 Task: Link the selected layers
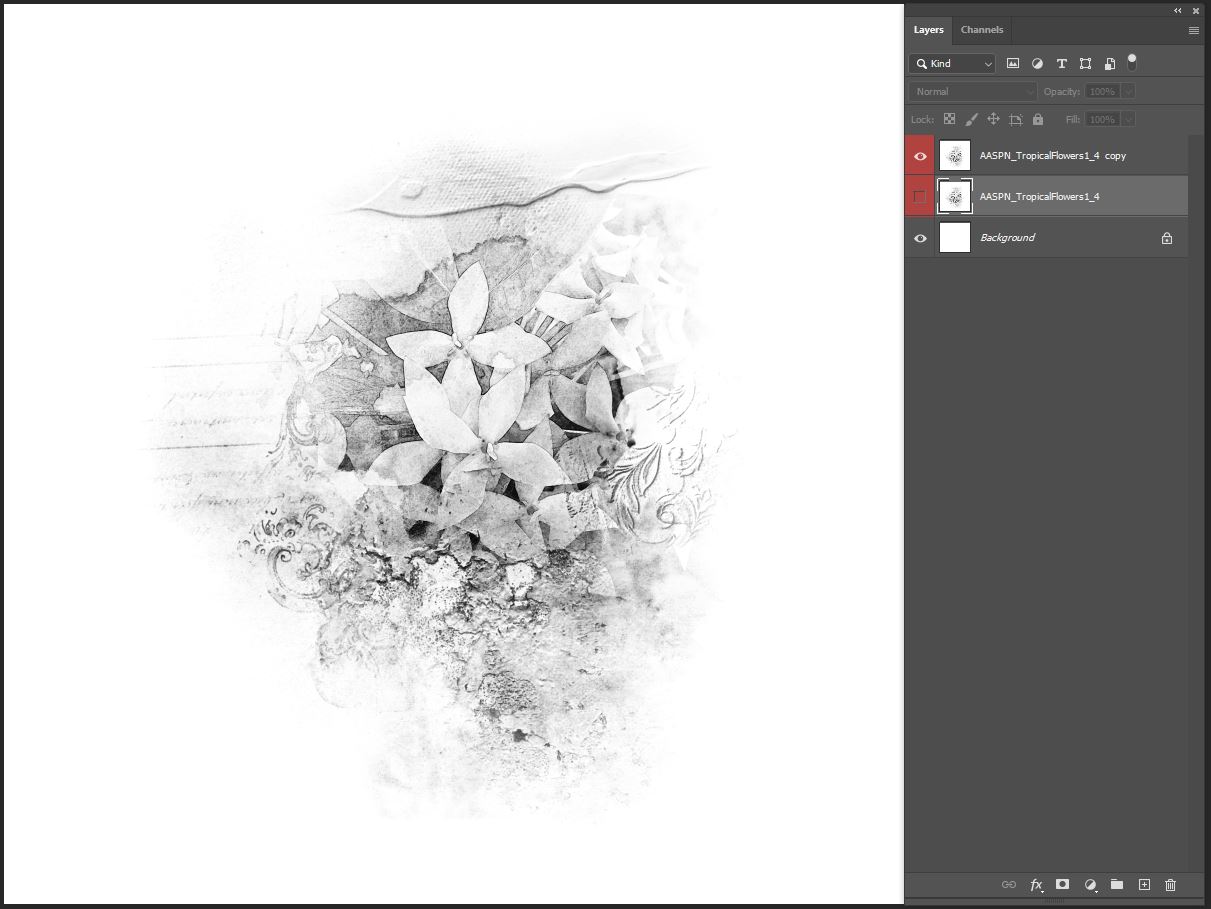click(1009, 885)
